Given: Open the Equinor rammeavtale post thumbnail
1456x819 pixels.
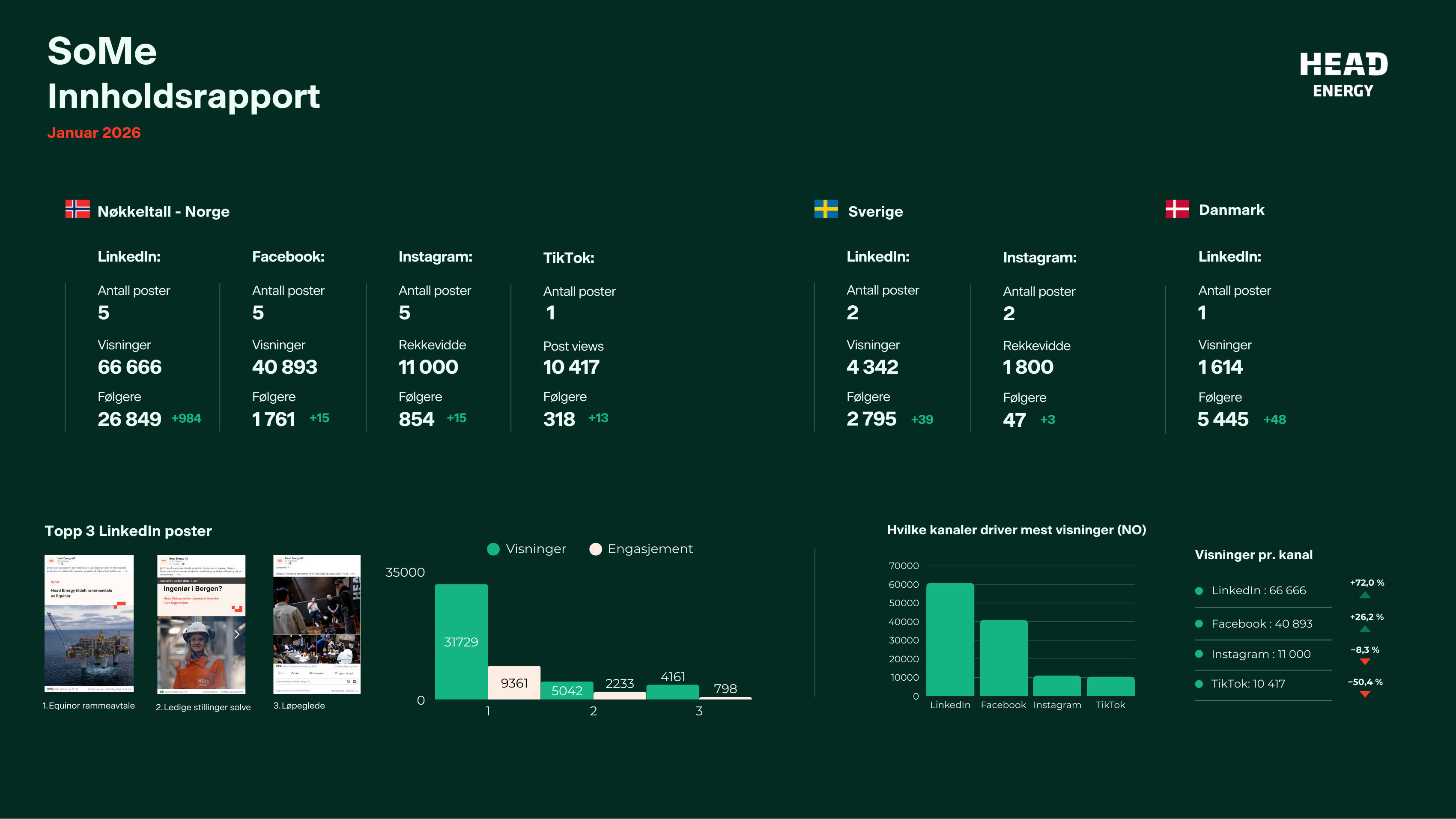Looking at the screenshot, I should pyautogui.click(x=90, y=623).
